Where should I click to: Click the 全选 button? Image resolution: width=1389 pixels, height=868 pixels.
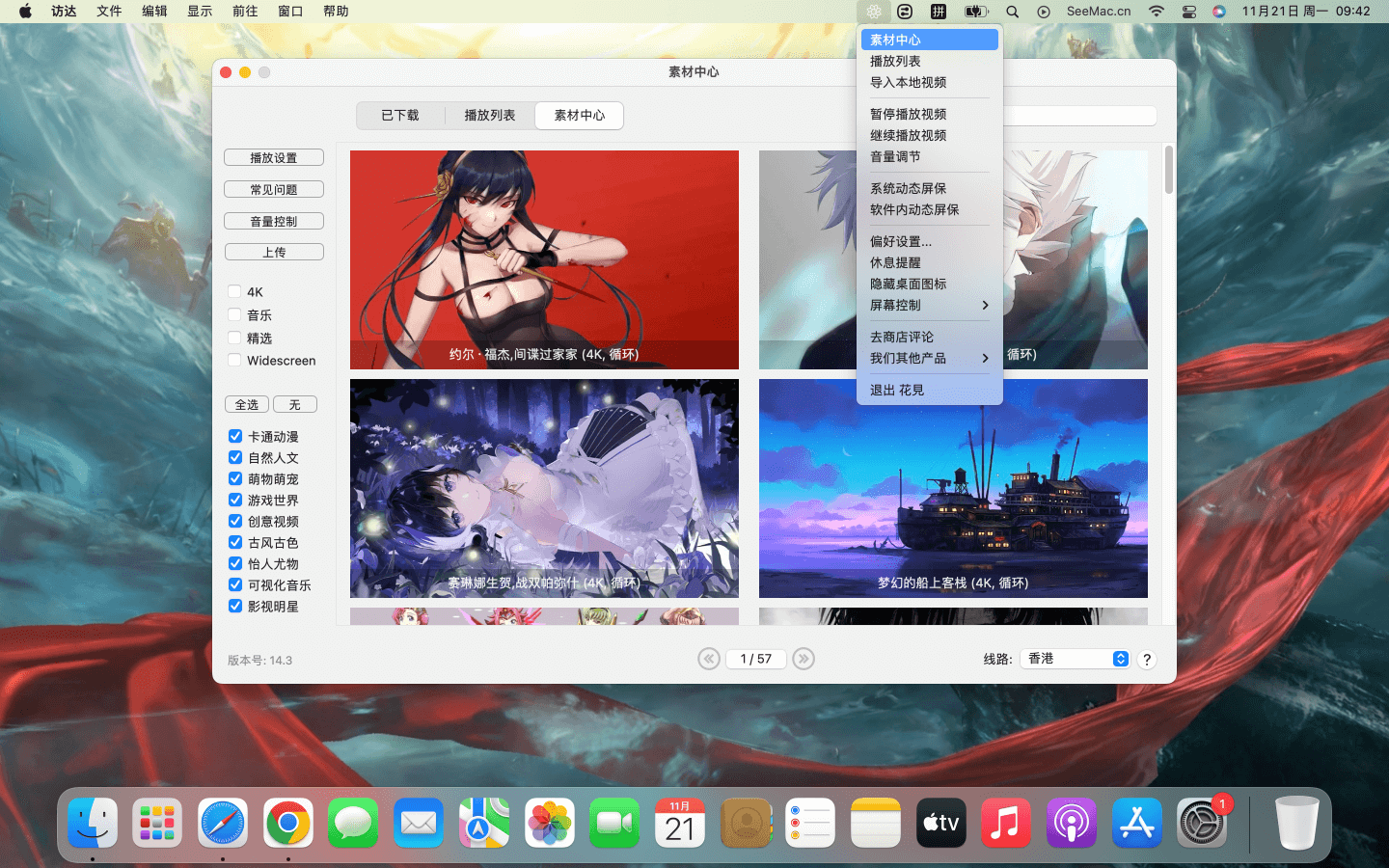(247, 405)
